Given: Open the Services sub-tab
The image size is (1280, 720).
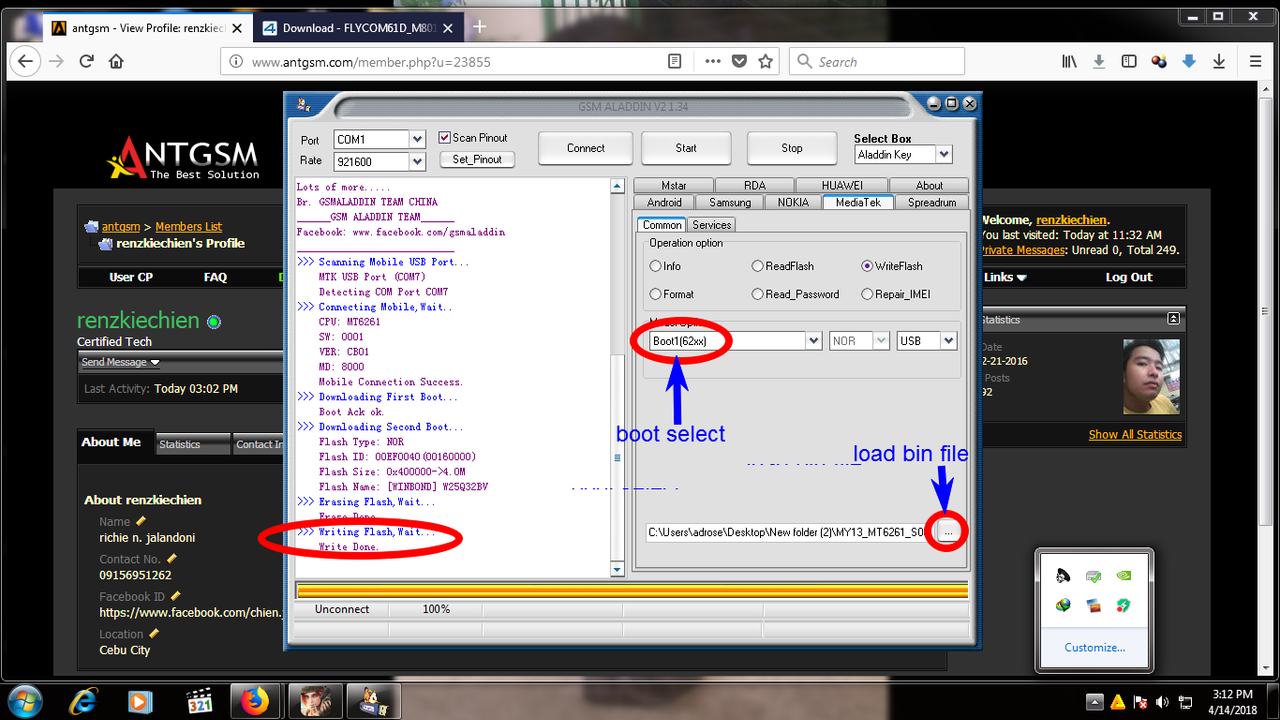Looking at the screenshot, I should coord(712,225).
